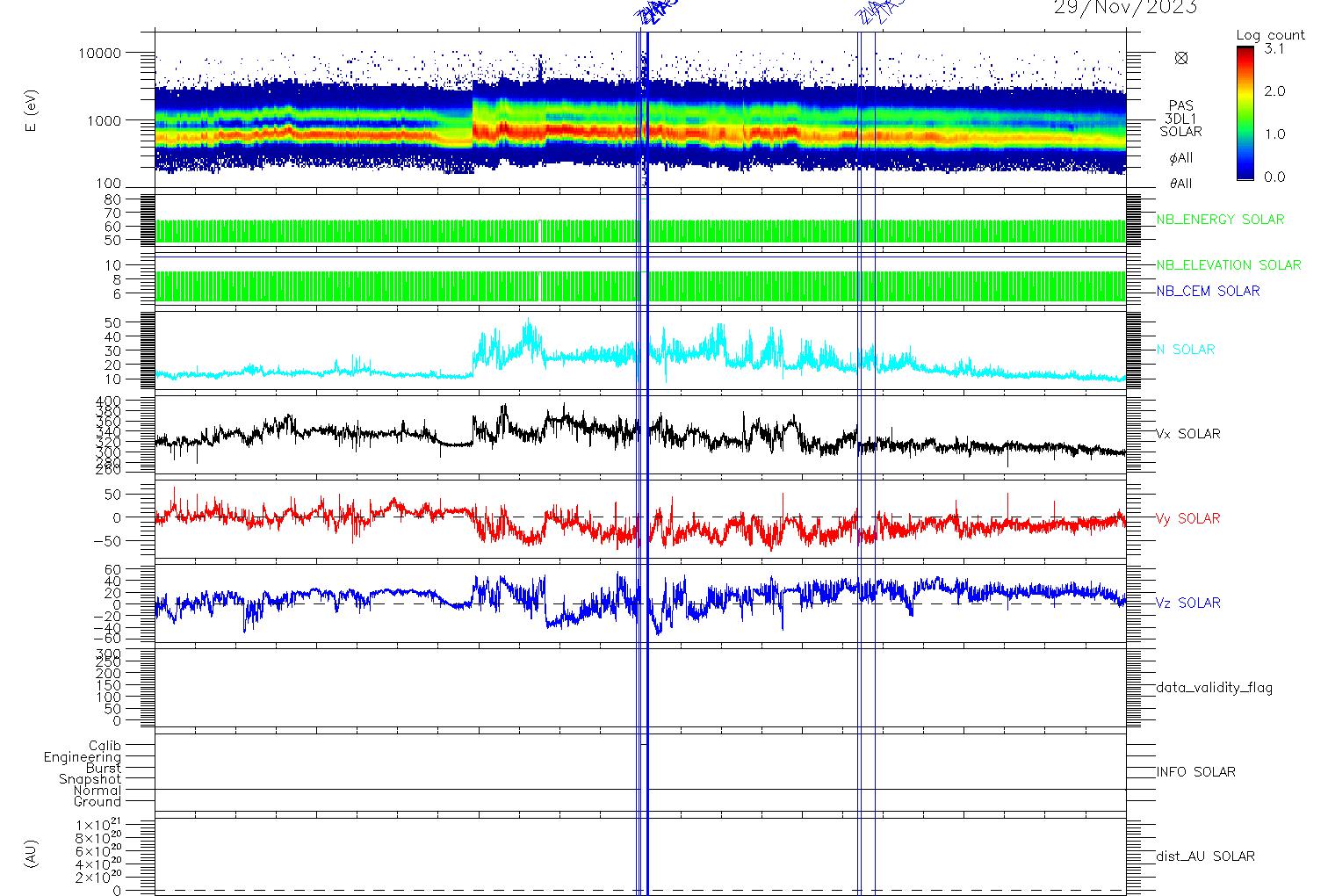This screenshot has height=896, width=1328.
Task: Click the 'θAll' elevation label
Action: click(x=1181, y=184)
